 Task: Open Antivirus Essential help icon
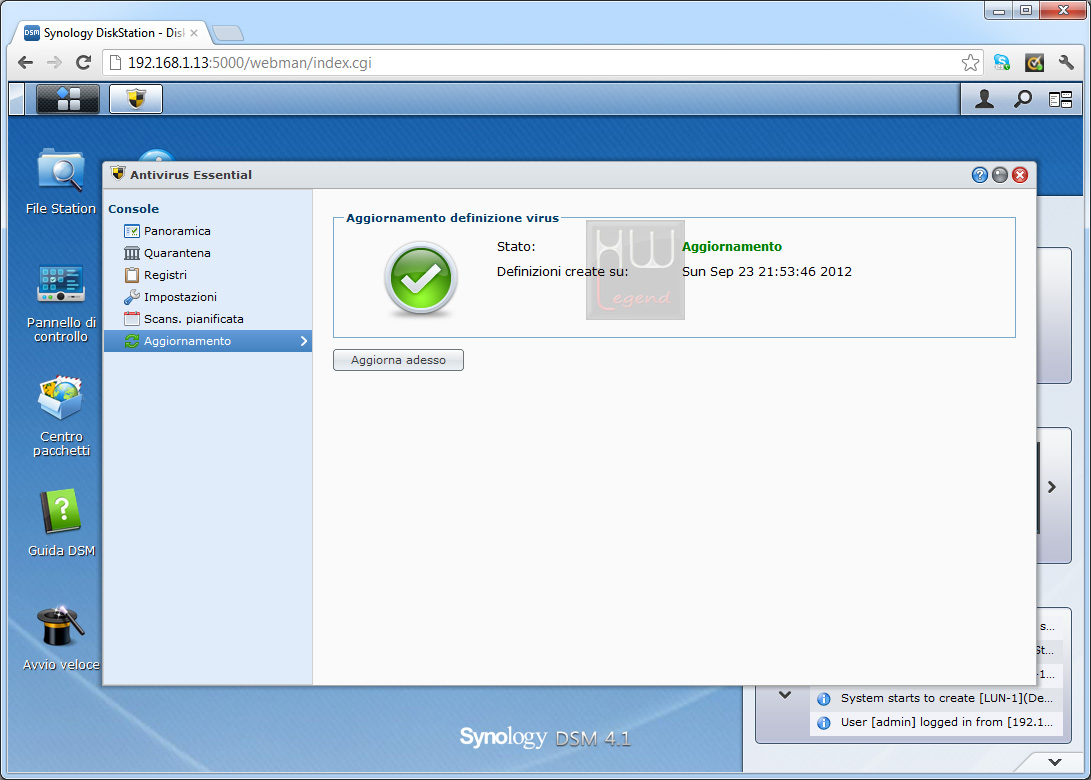point(980,175)
